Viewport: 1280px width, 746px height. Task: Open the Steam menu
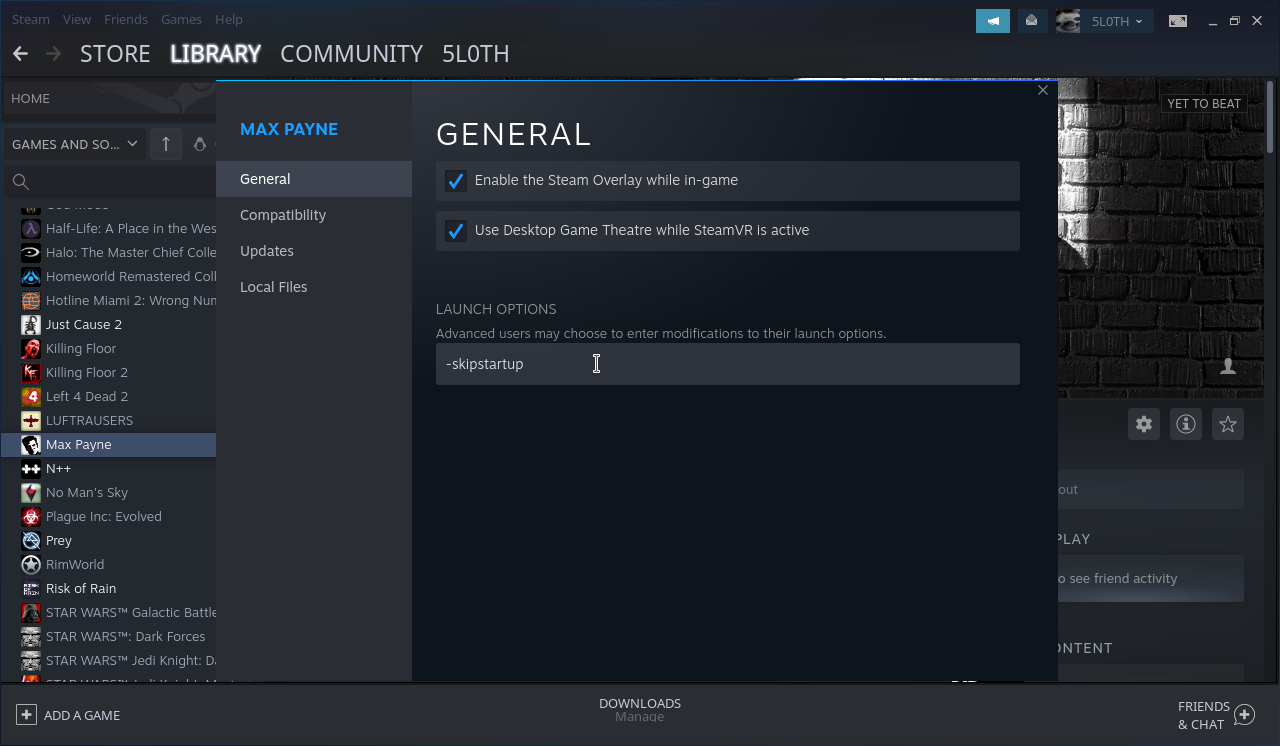31,19
